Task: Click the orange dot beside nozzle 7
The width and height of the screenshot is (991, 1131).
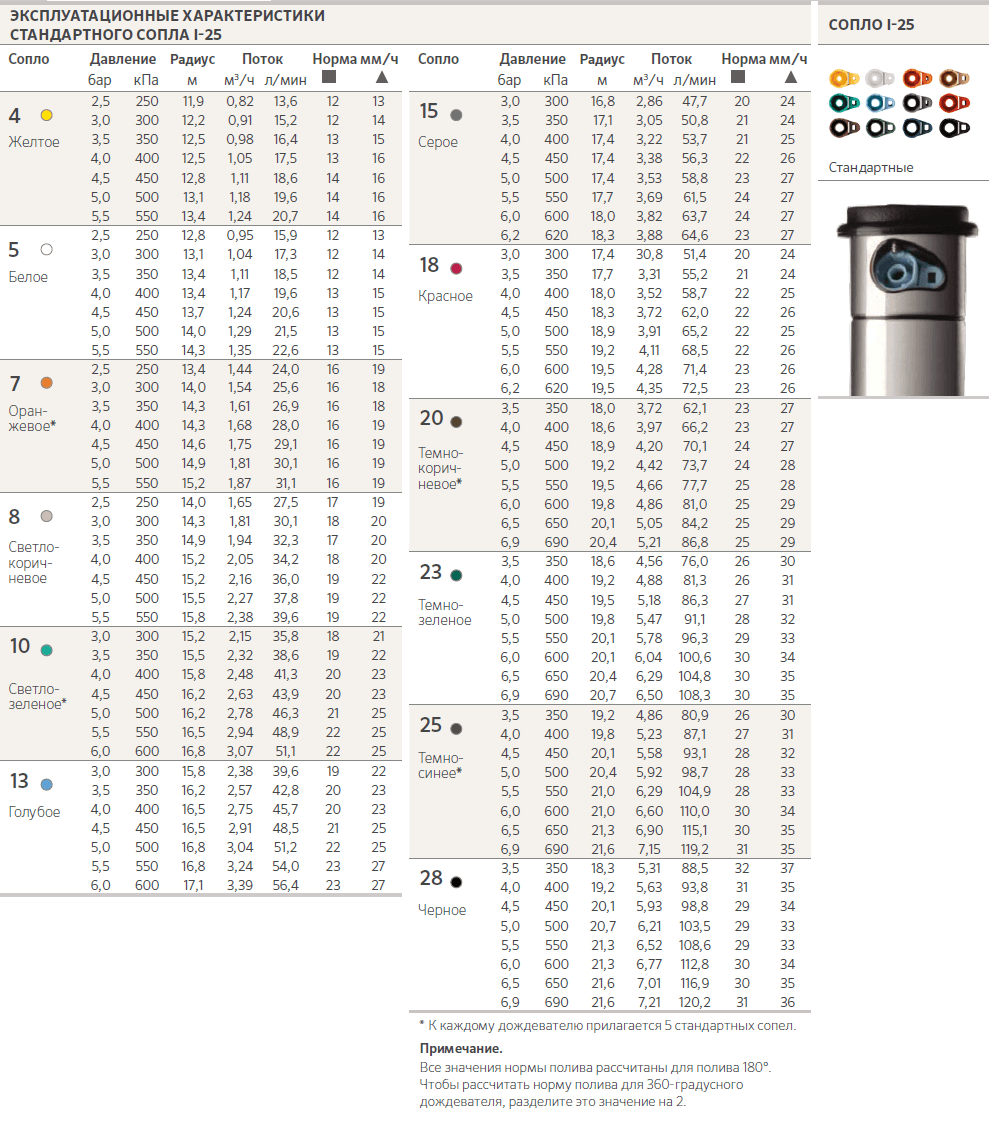Action: 46,383
